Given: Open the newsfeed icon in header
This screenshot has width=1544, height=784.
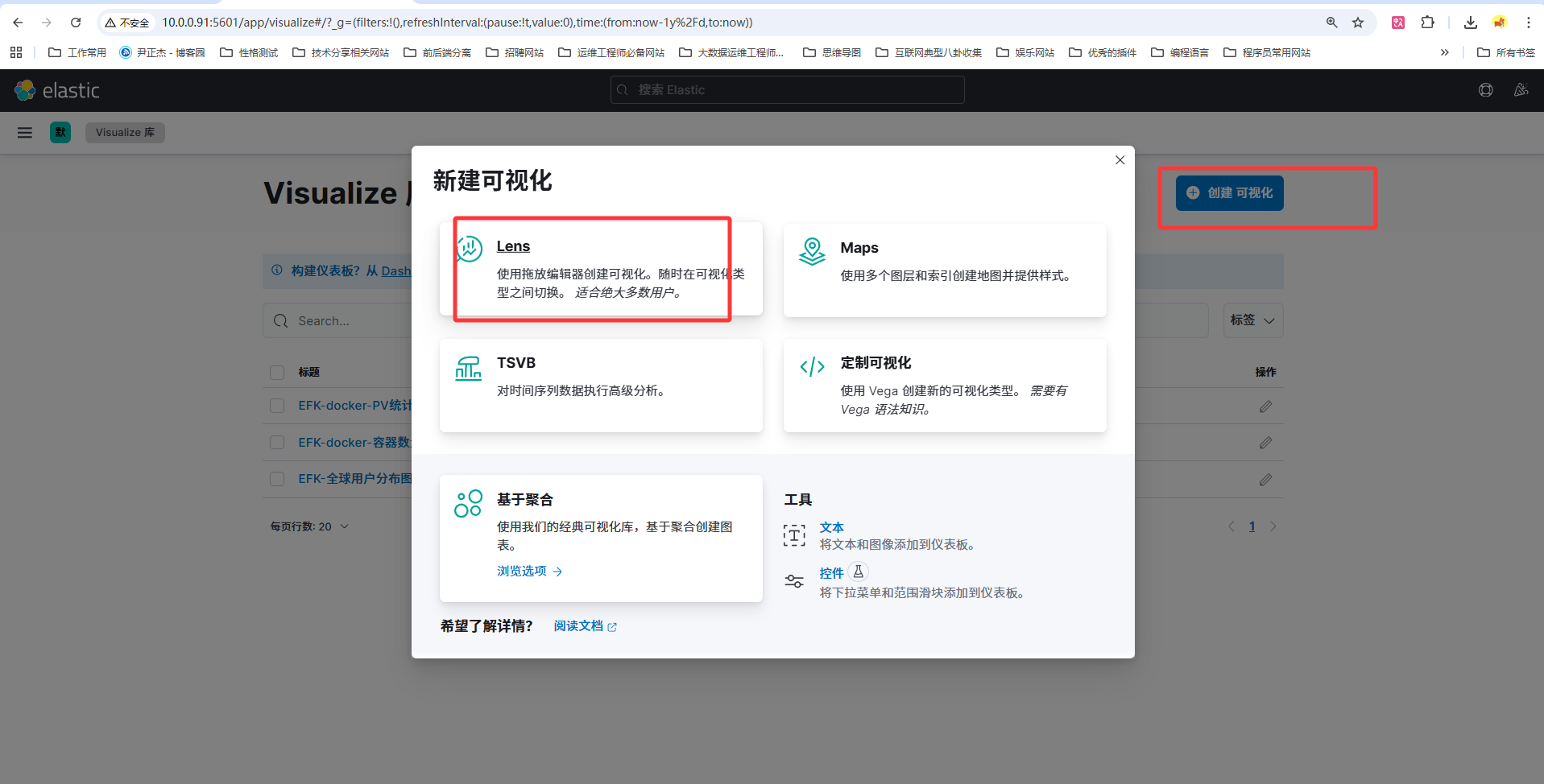Looking at the screenshot, I should [1521, 90].
